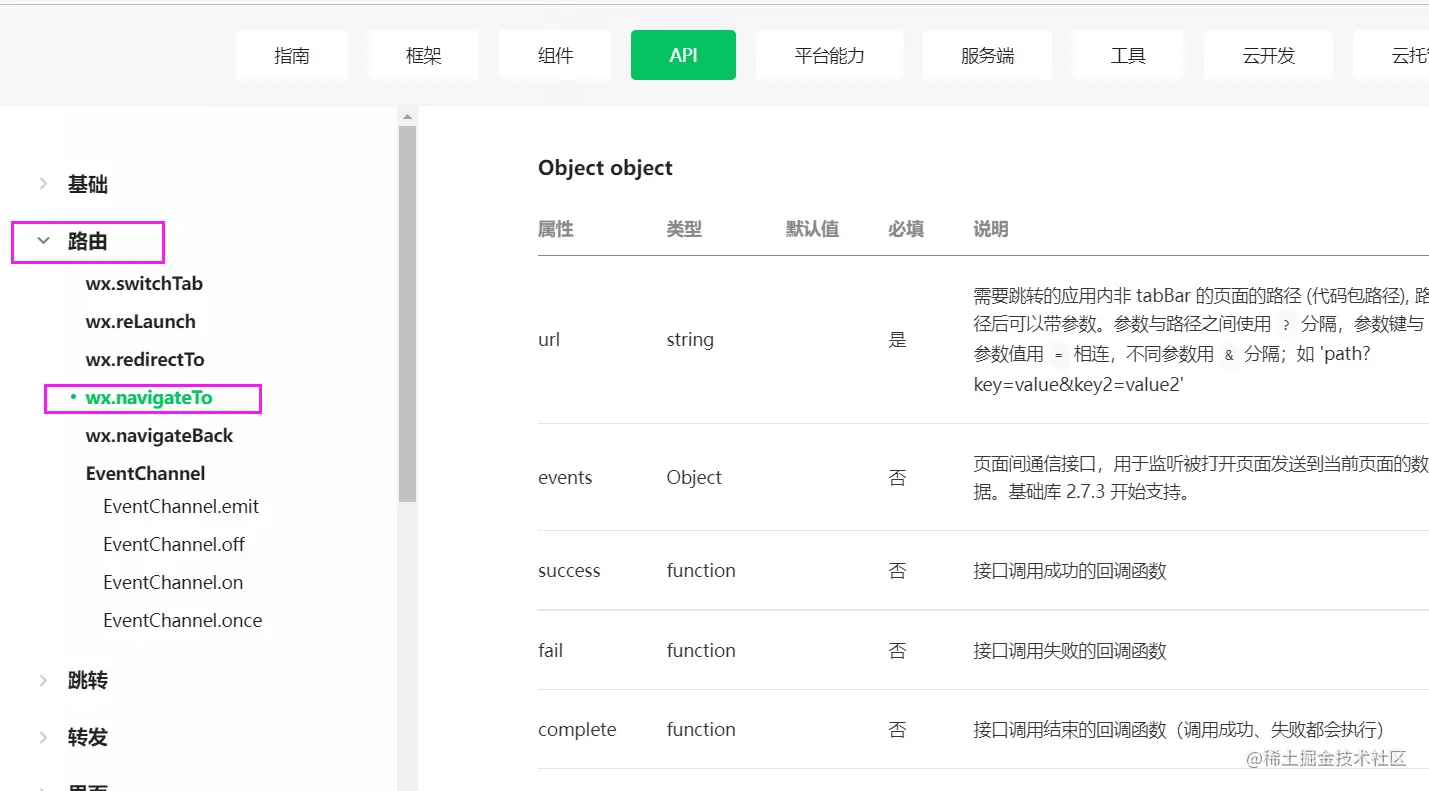Image resolution: width=1429 pixels, height=791 pixels.
Task: Click the sidebar scrollbar up arrow
Action: (407, 117)
